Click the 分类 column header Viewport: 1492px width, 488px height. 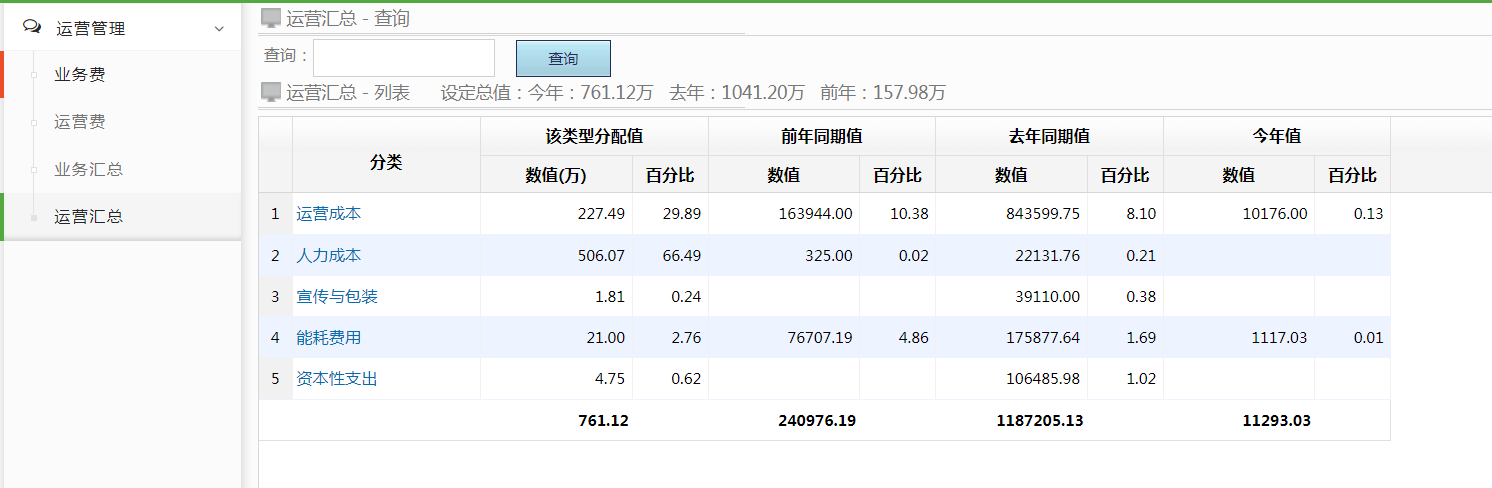(386, 162)
